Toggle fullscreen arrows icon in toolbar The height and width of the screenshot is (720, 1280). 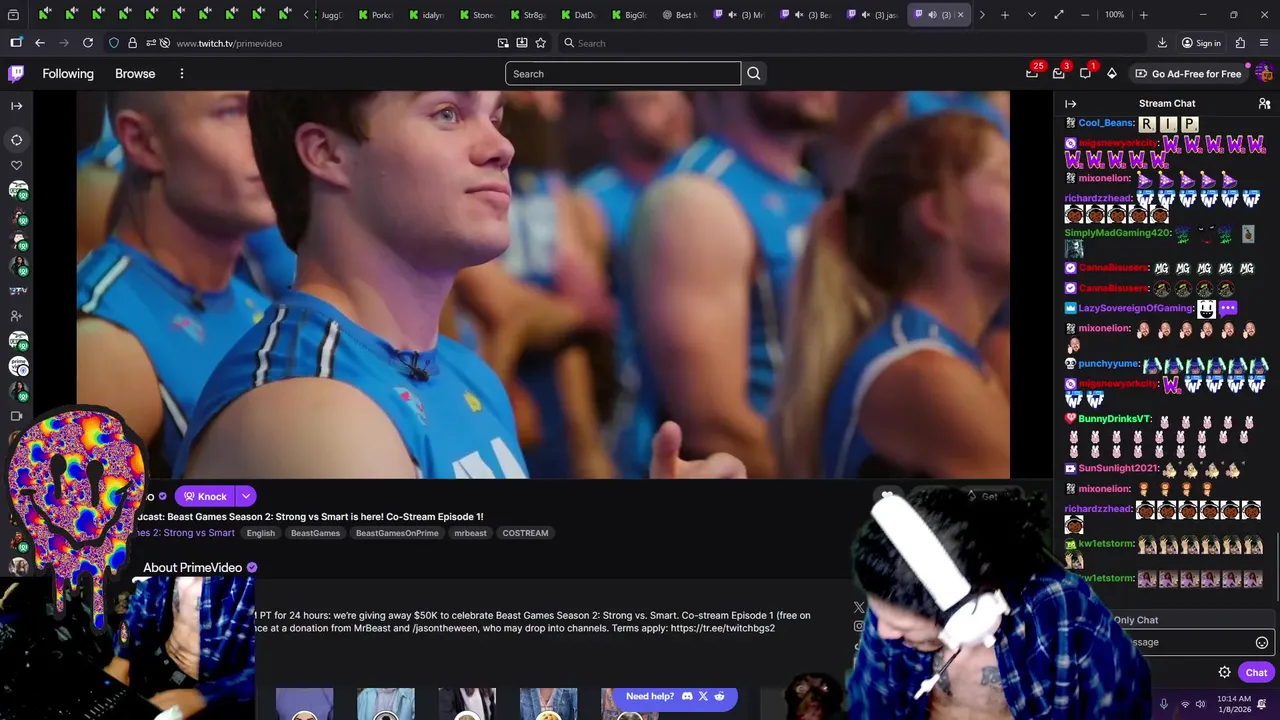pos(1059,15)
